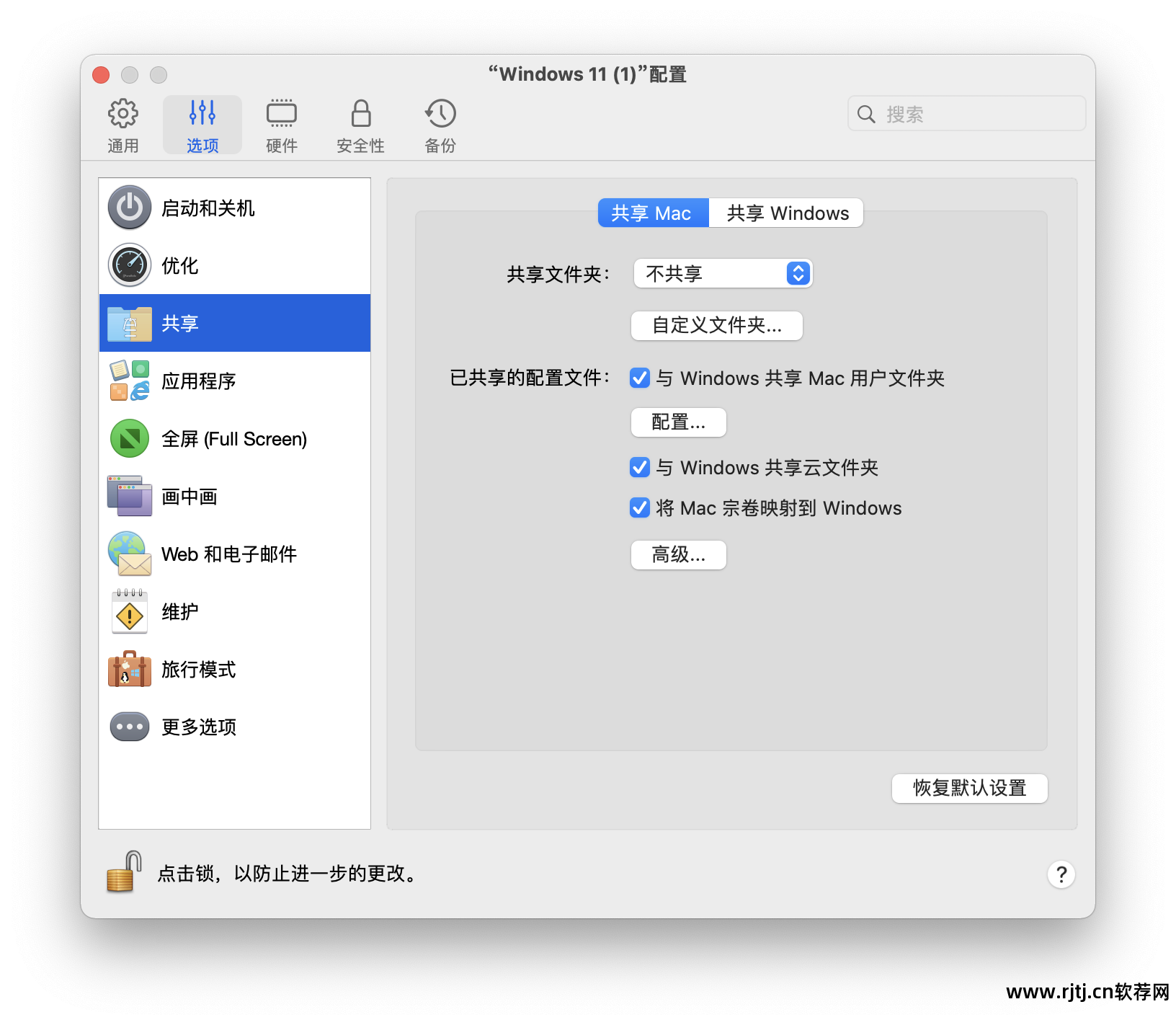Select 更多选项 text in the sidebar

pyautogui.click(x=199, y=727)
